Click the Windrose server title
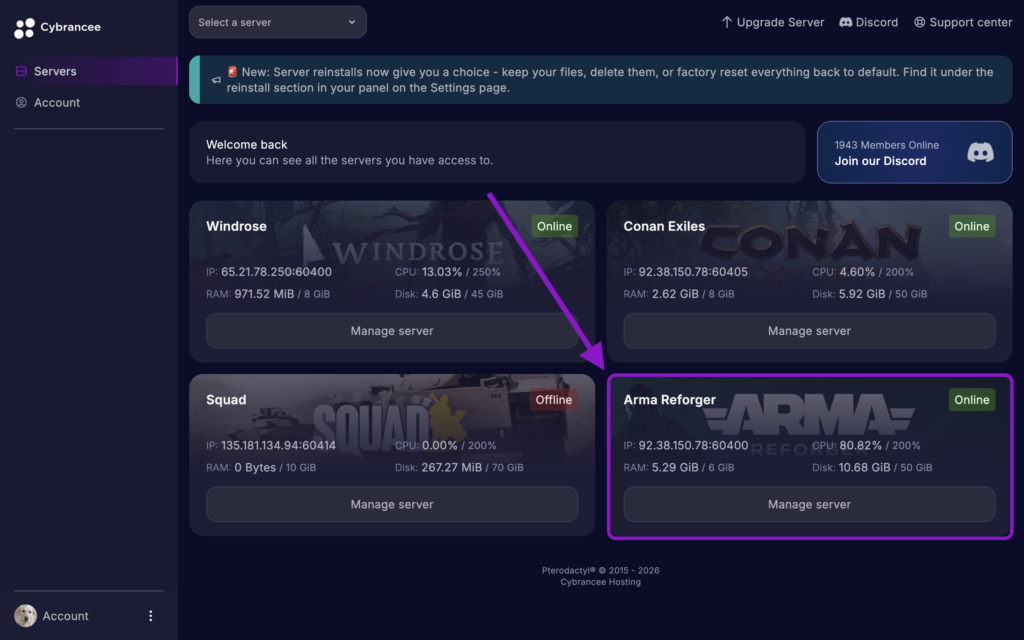Image resolution: width=1024 pixels, height=640 pixels. point(236,226)
